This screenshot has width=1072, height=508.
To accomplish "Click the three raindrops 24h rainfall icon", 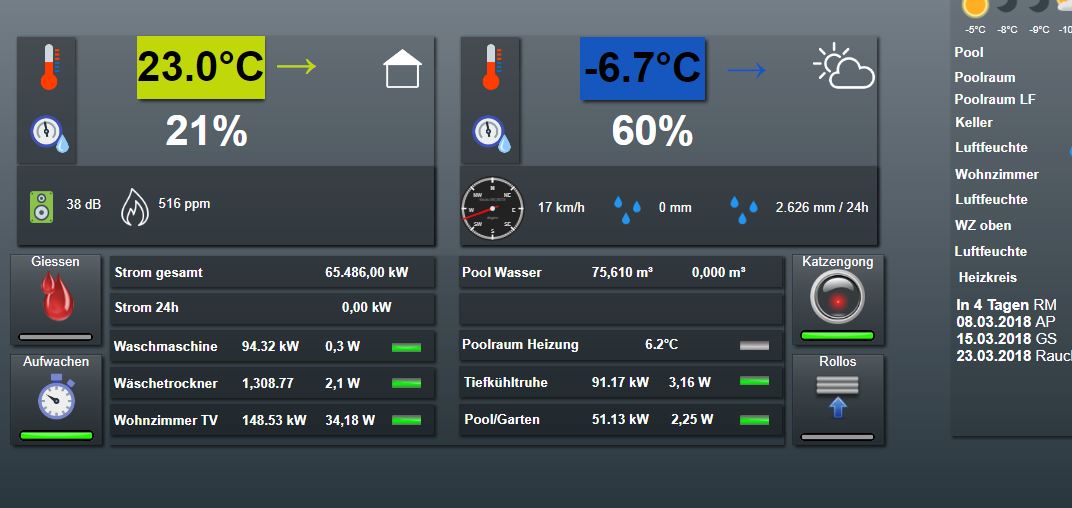I will pos(744,209).
